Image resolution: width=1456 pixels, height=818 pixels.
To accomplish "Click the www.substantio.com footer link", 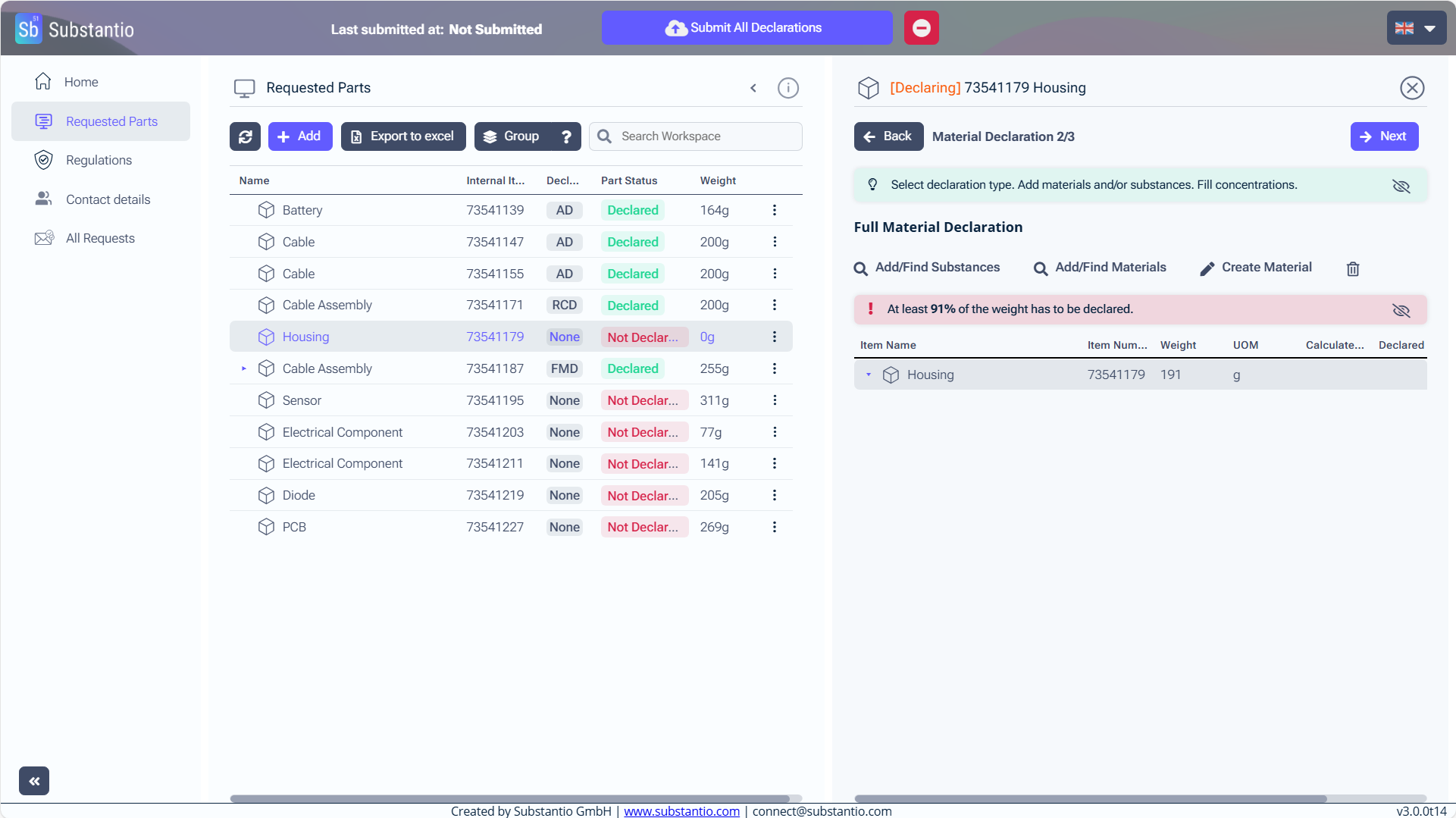I will (x=681, y=810).
